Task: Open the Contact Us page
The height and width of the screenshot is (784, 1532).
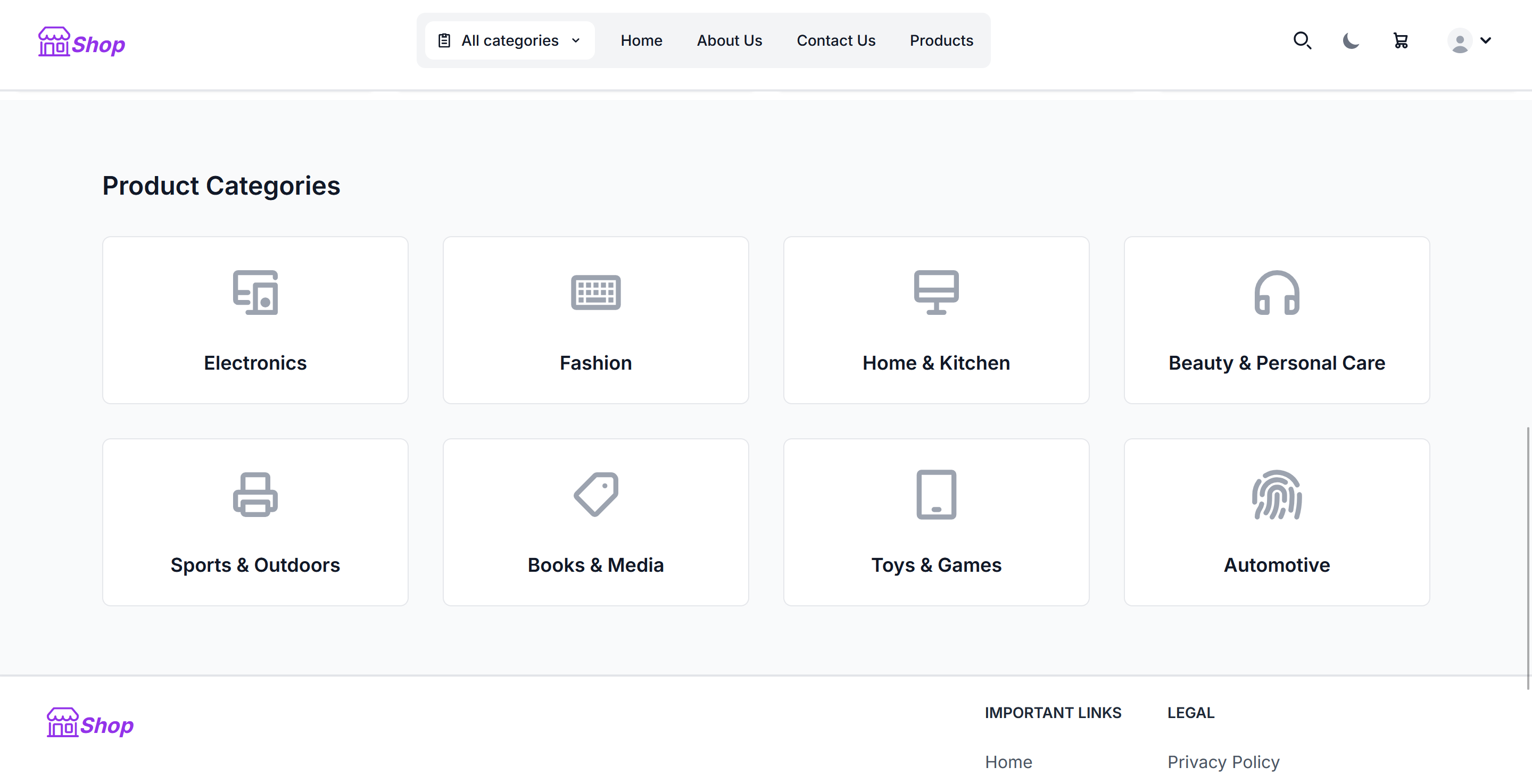Action: pos(836,40)
